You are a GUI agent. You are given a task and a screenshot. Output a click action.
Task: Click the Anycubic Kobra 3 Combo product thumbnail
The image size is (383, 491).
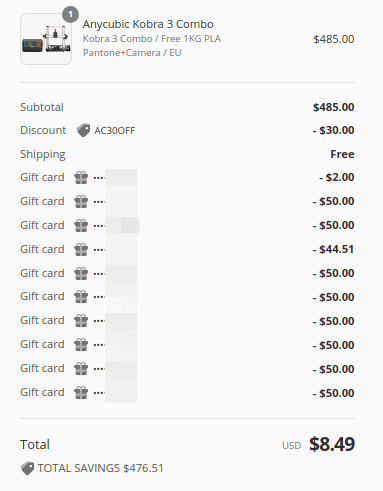coord(46,39)
